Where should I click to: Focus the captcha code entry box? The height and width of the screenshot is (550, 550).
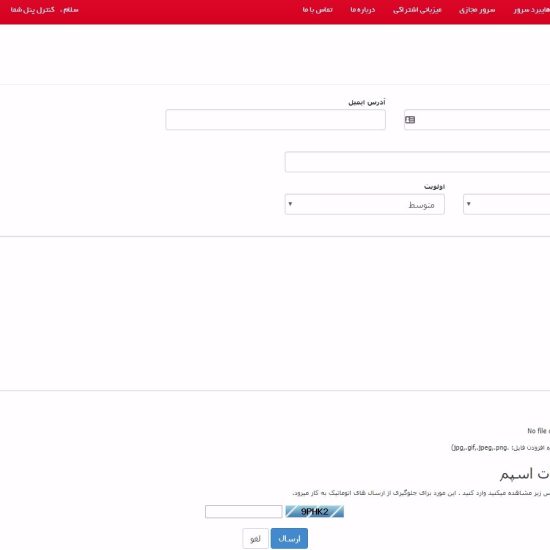(243, 511)
